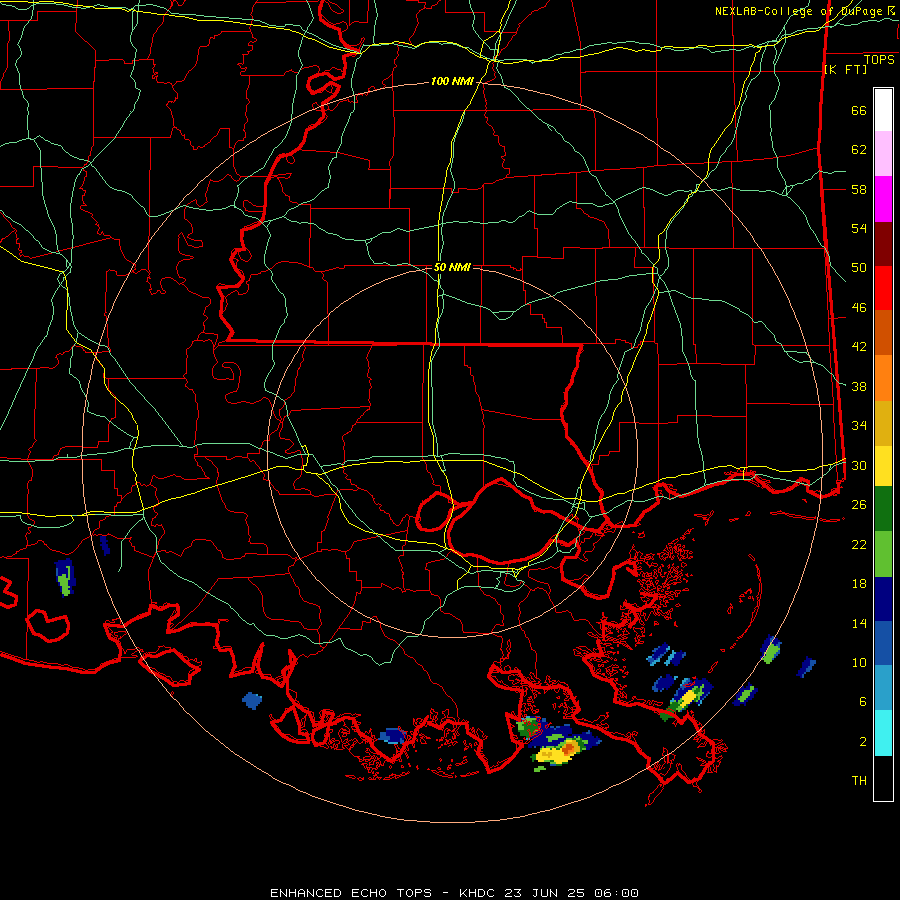Click the '50' legend value
900x900 pixels.
click(x=859, y=268)
